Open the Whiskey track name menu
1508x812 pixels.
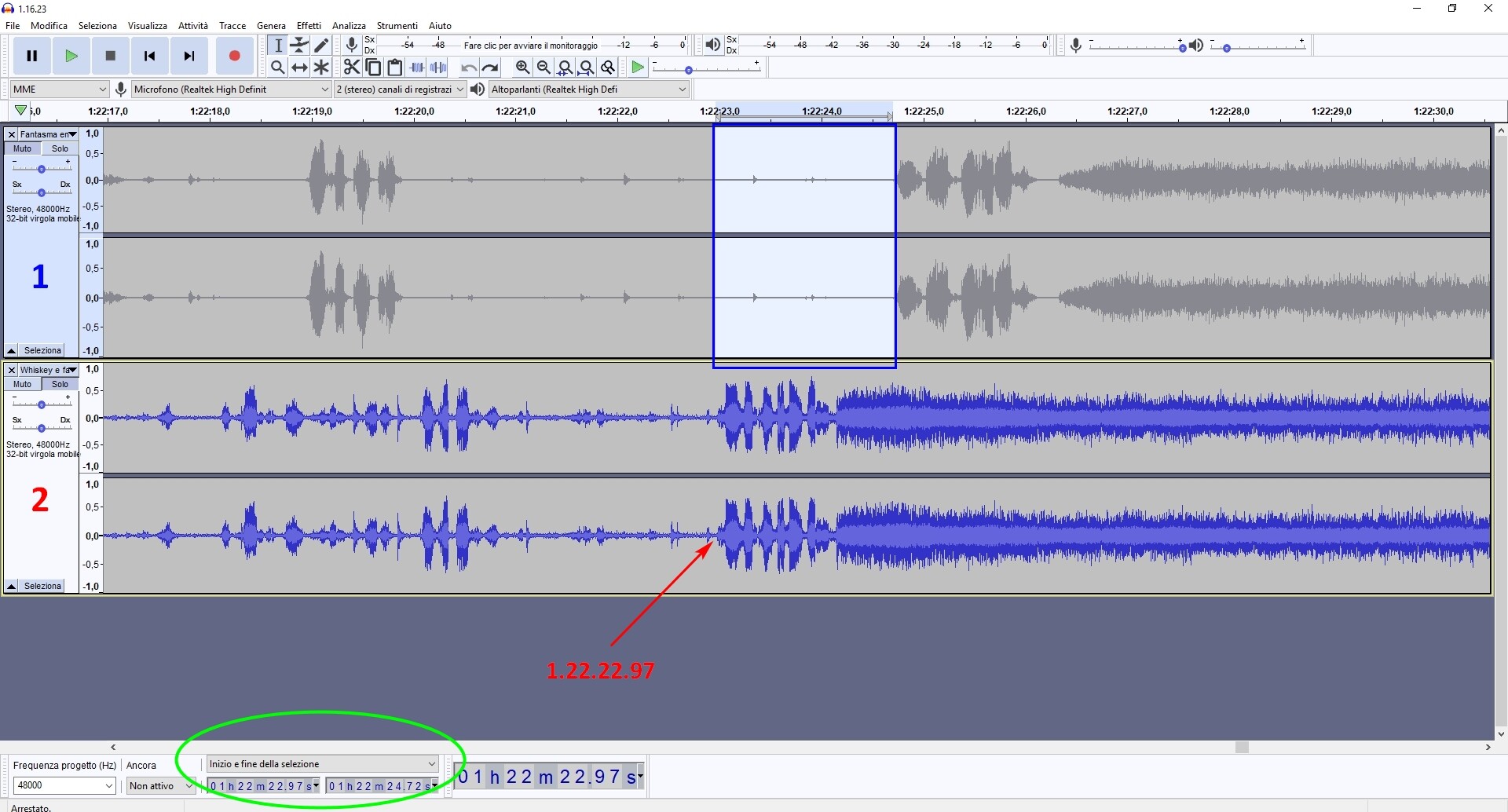coord(49,370)
